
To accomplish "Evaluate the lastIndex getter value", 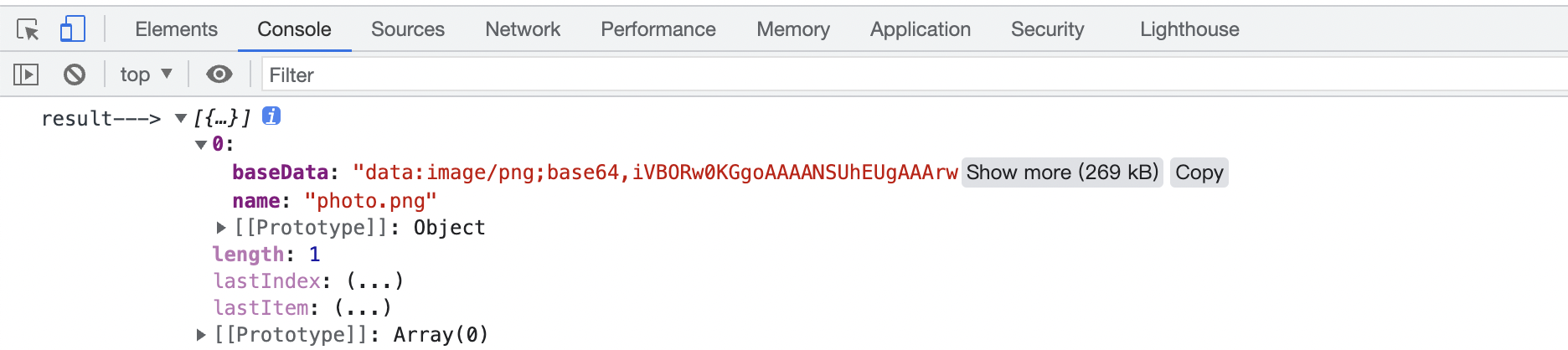I will click(x=375, y=281).
